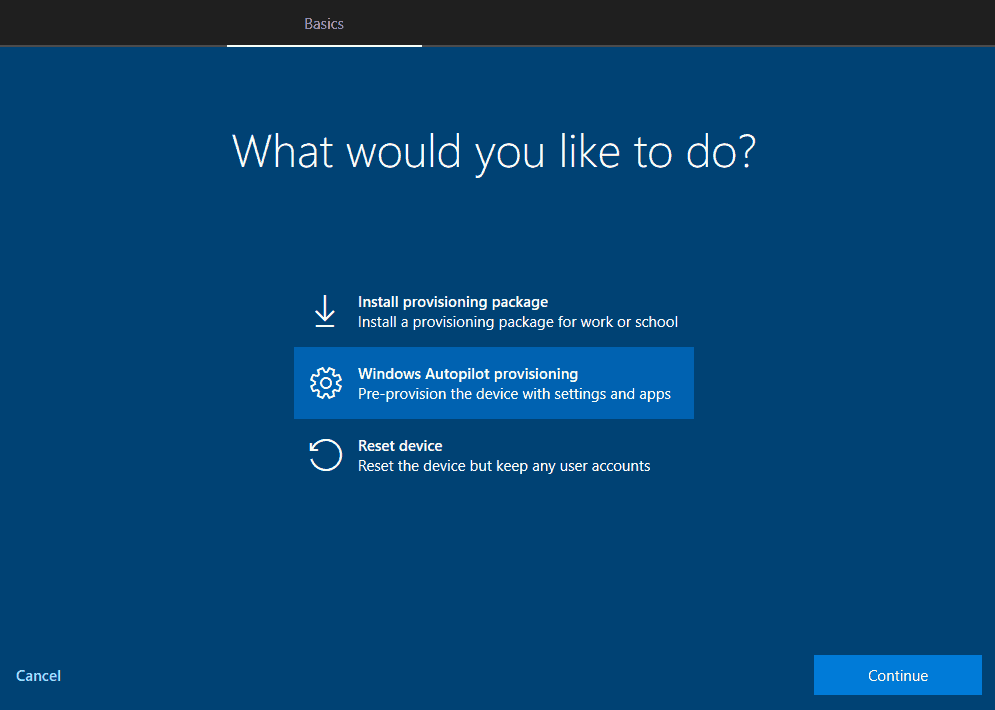The width and height of the screenshot is (995, 710).
Task: Choose Install provisioning package title
Action: click(452, 302)
